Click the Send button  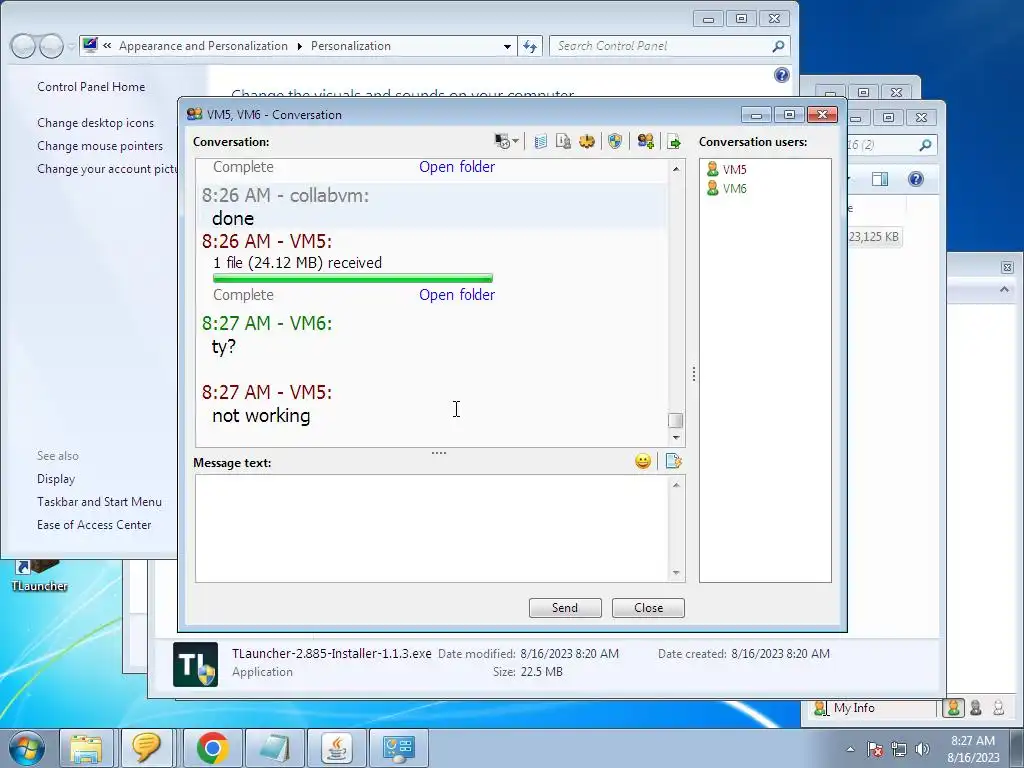pos(565,607)
